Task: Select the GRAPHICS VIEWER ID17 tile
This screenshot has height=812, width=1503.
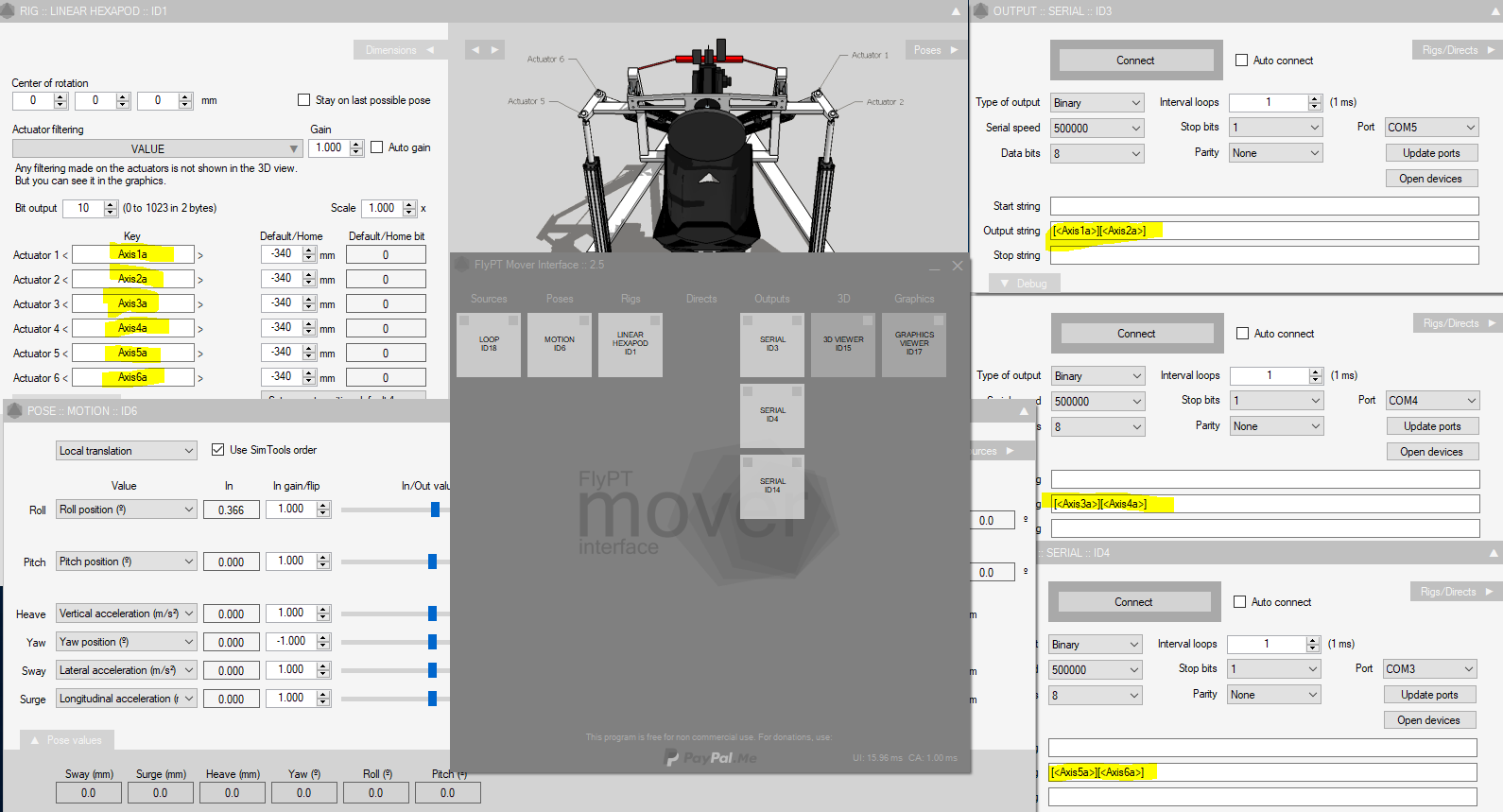Action: click(914, 345)
